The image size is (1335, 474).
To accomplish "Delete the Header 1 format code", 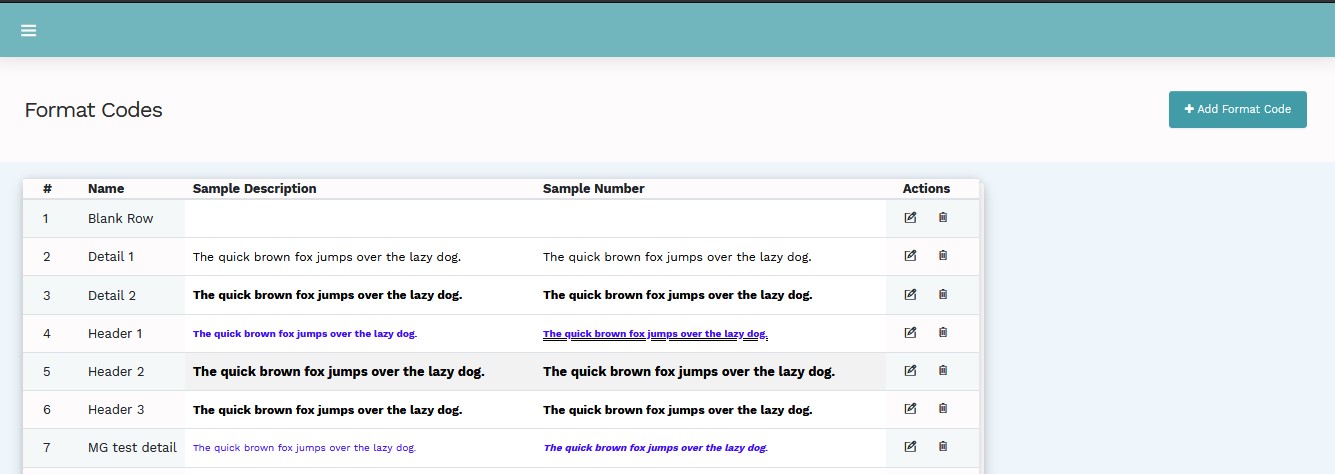I will pos(943,333).
